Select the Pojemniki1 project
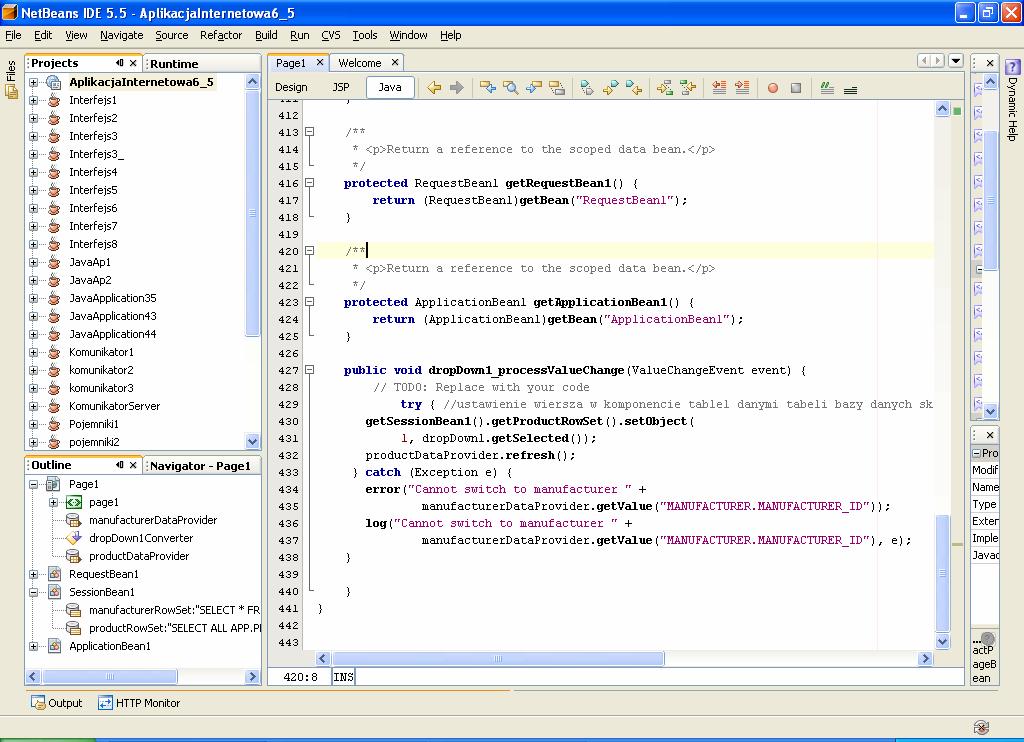1024x742 pixels. (94, 424)
